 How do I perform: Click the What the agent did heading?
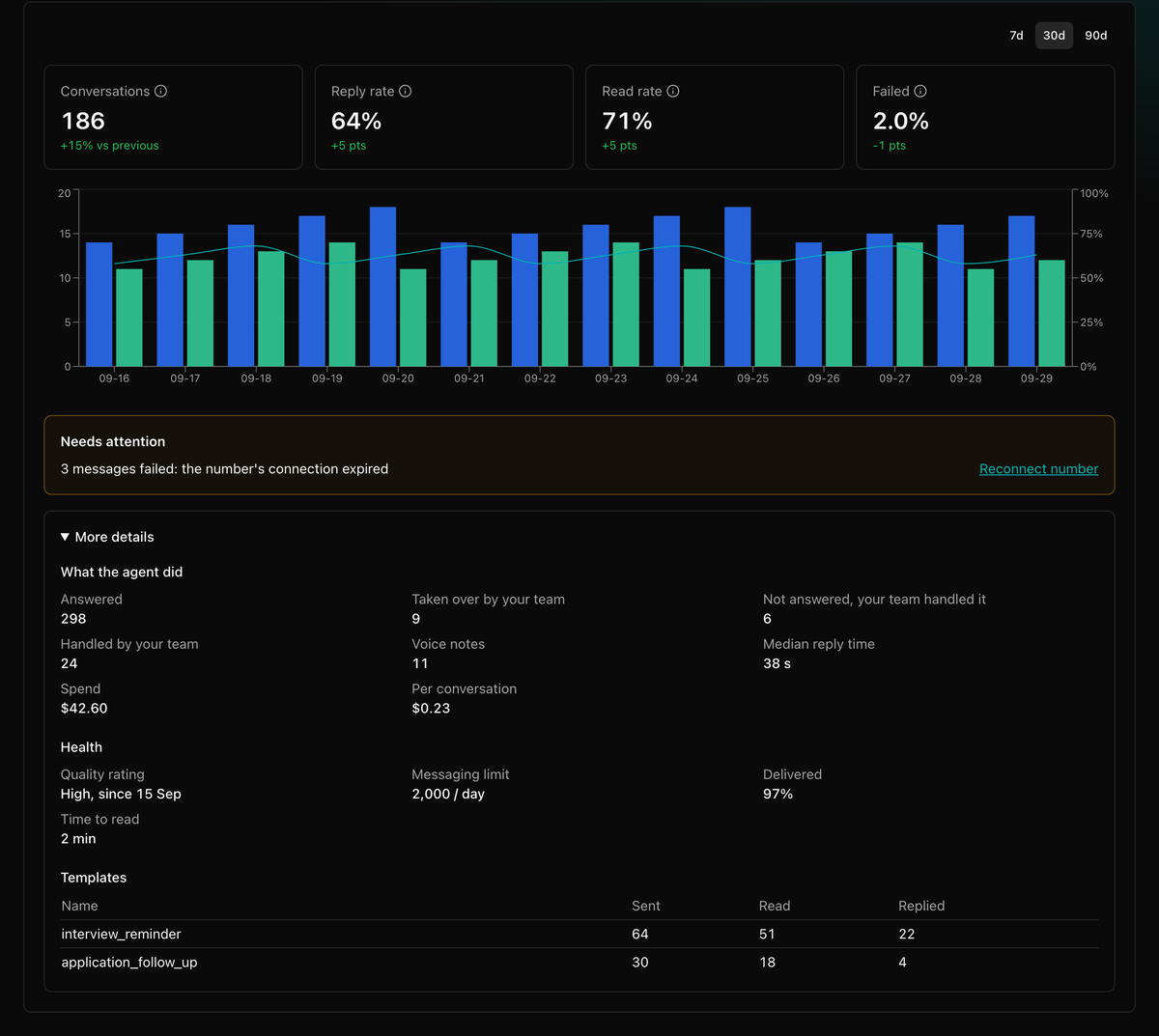(x=122, y=572)
